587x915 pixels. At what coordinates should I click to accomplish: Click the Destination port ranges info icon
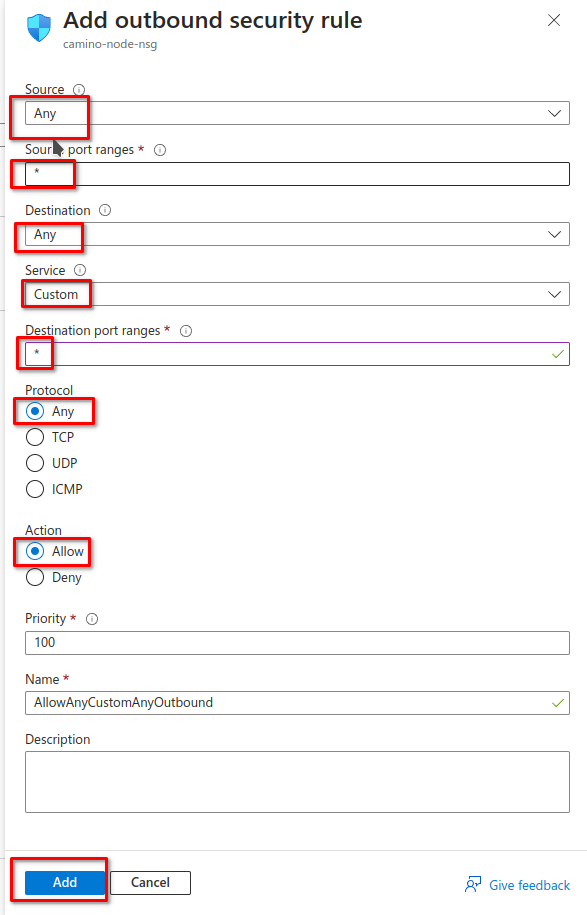pyautogui.click(x=186, y=331)
